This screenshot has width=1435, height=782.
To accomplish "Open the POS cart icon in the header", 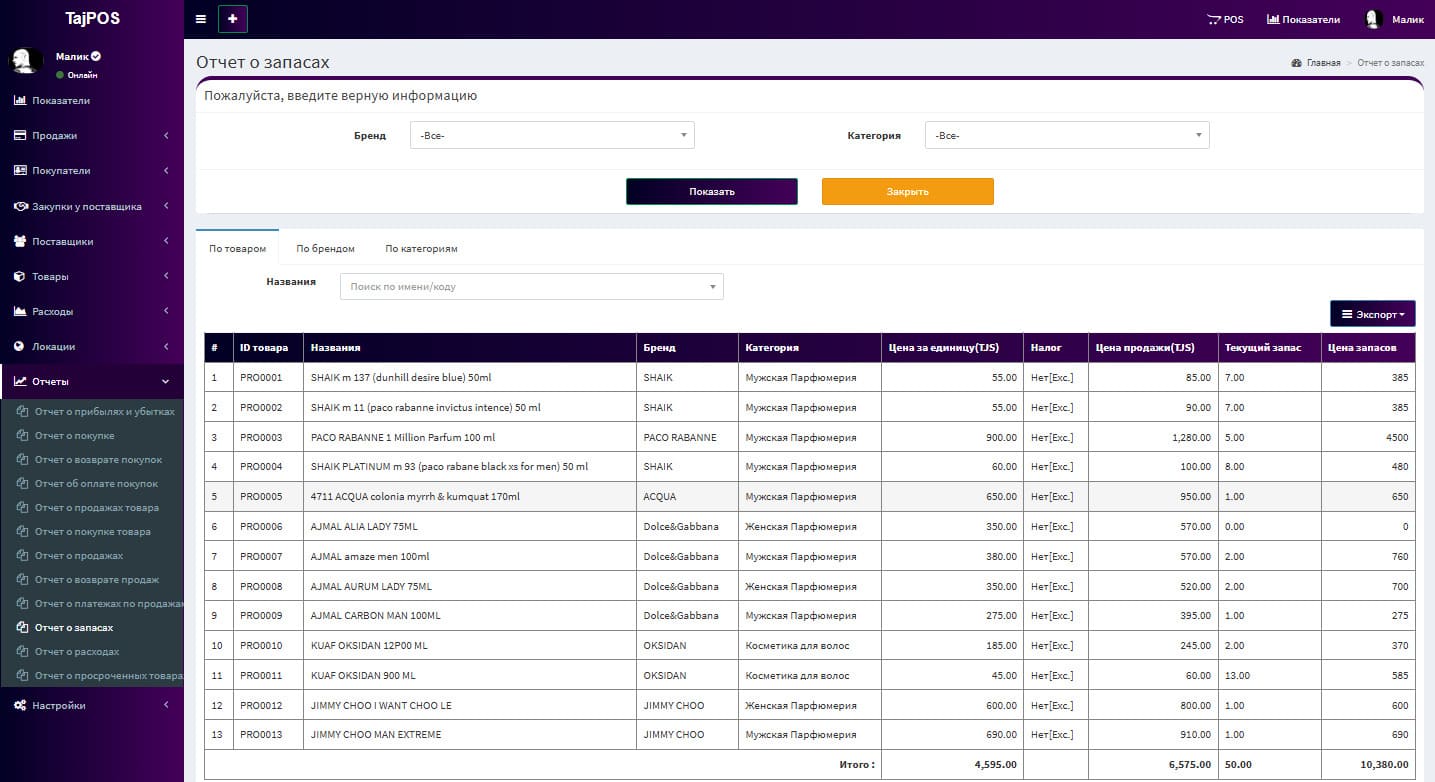I will tap(1214, 19).
